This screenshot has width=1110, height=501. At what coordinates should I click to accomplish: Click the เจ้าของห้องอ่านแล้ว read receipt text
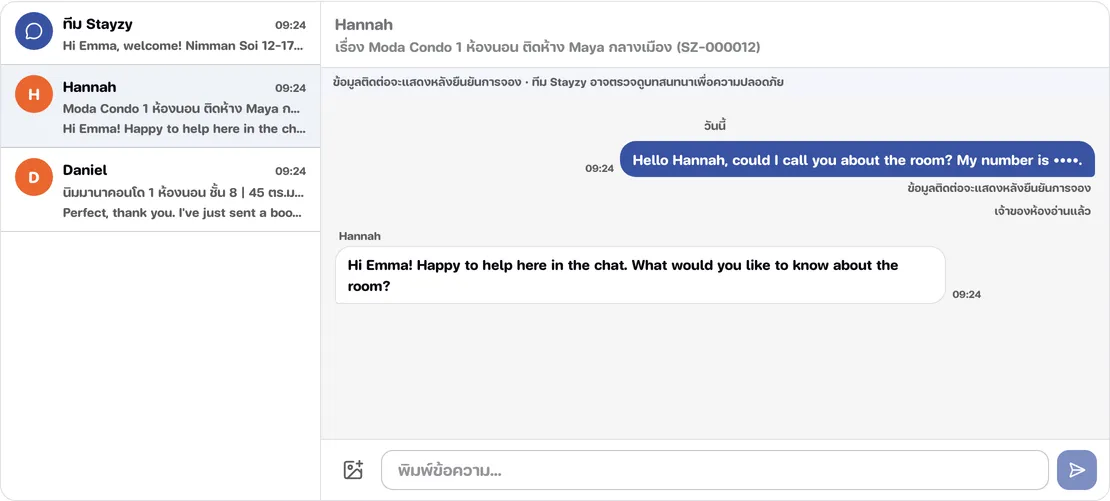1043,211
